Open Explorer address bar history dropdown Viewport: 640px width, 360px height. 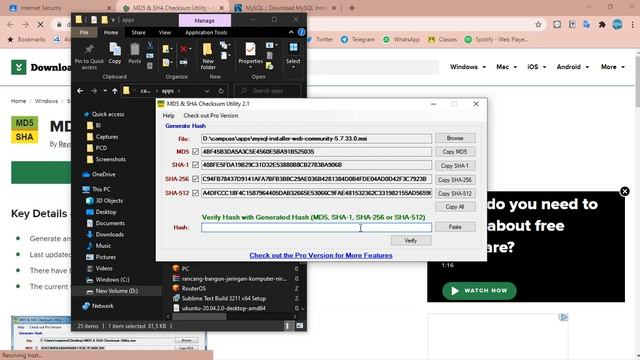point(207,91)
